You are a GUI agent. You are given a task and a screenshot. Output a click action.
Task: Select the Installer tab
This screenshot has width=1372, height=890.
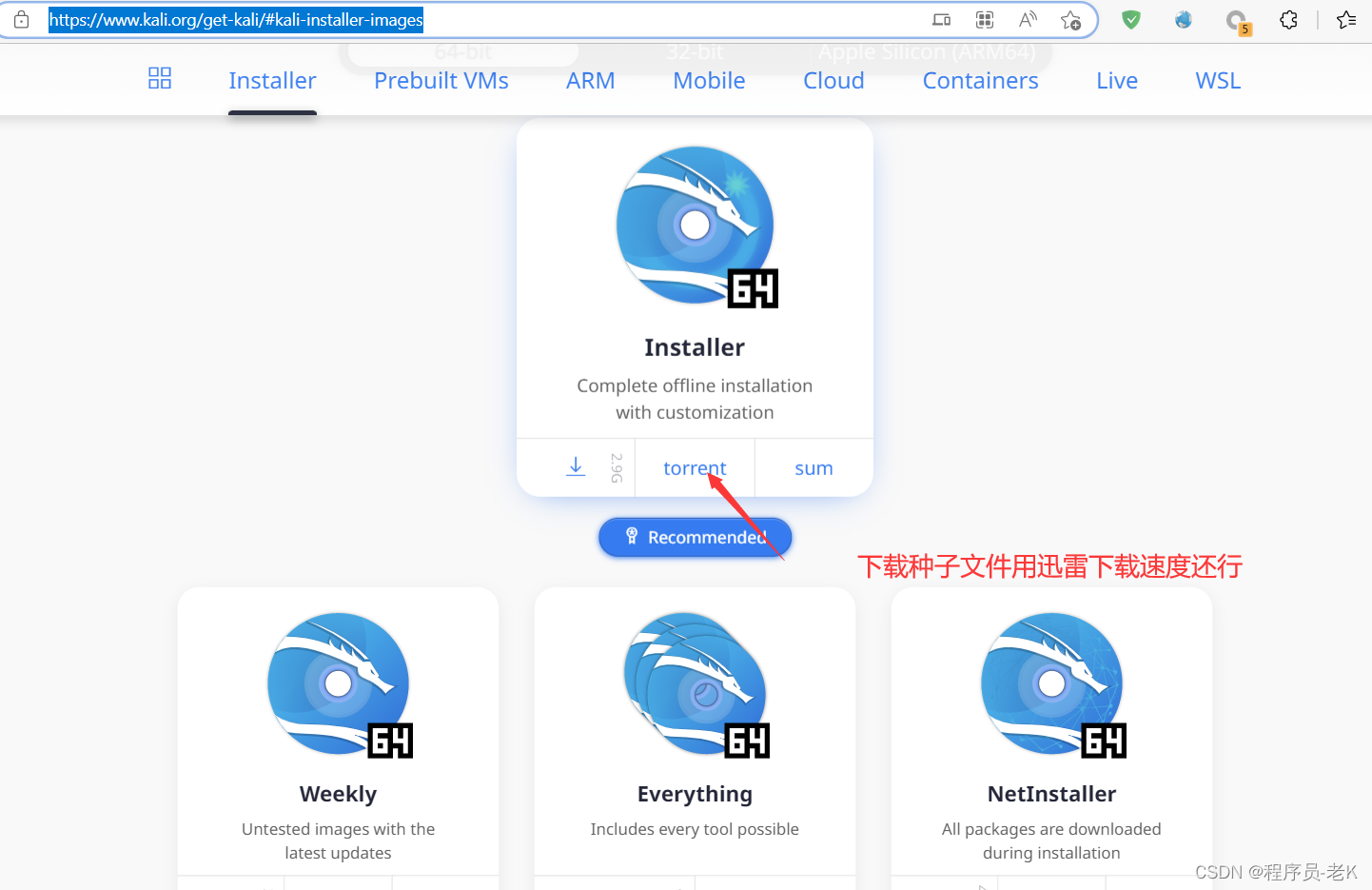(x=272, y=81)
